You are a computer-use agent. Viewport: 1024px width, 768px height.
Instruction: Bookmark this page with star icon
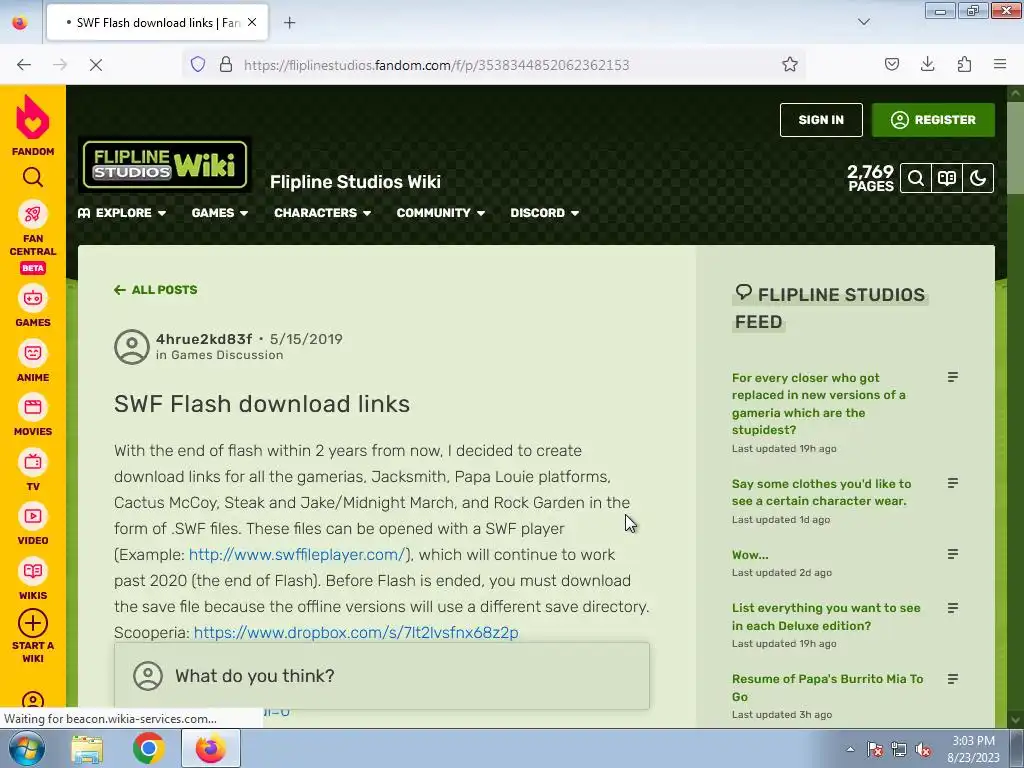point(790,65)
